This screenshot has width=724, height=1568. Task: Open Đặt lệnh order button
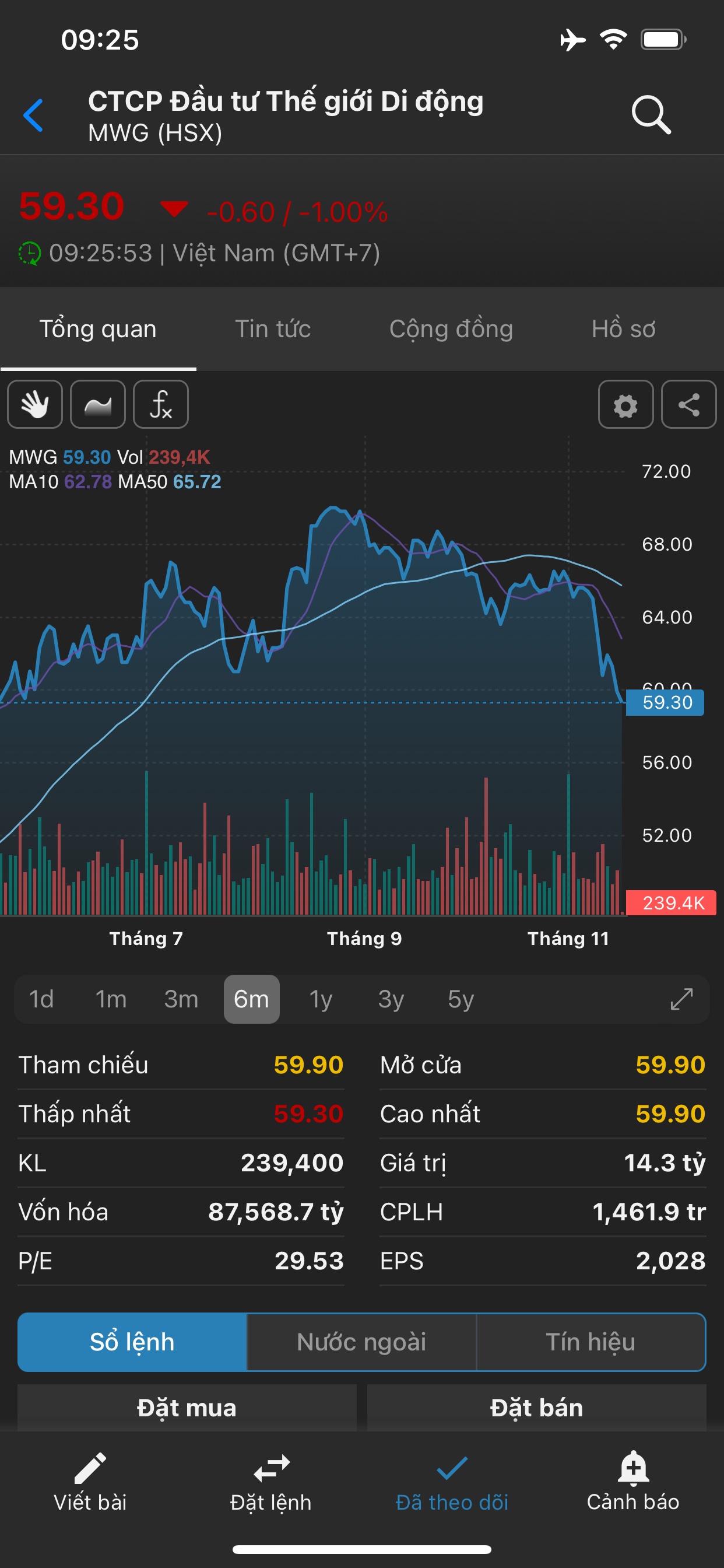pos(270,1482)
